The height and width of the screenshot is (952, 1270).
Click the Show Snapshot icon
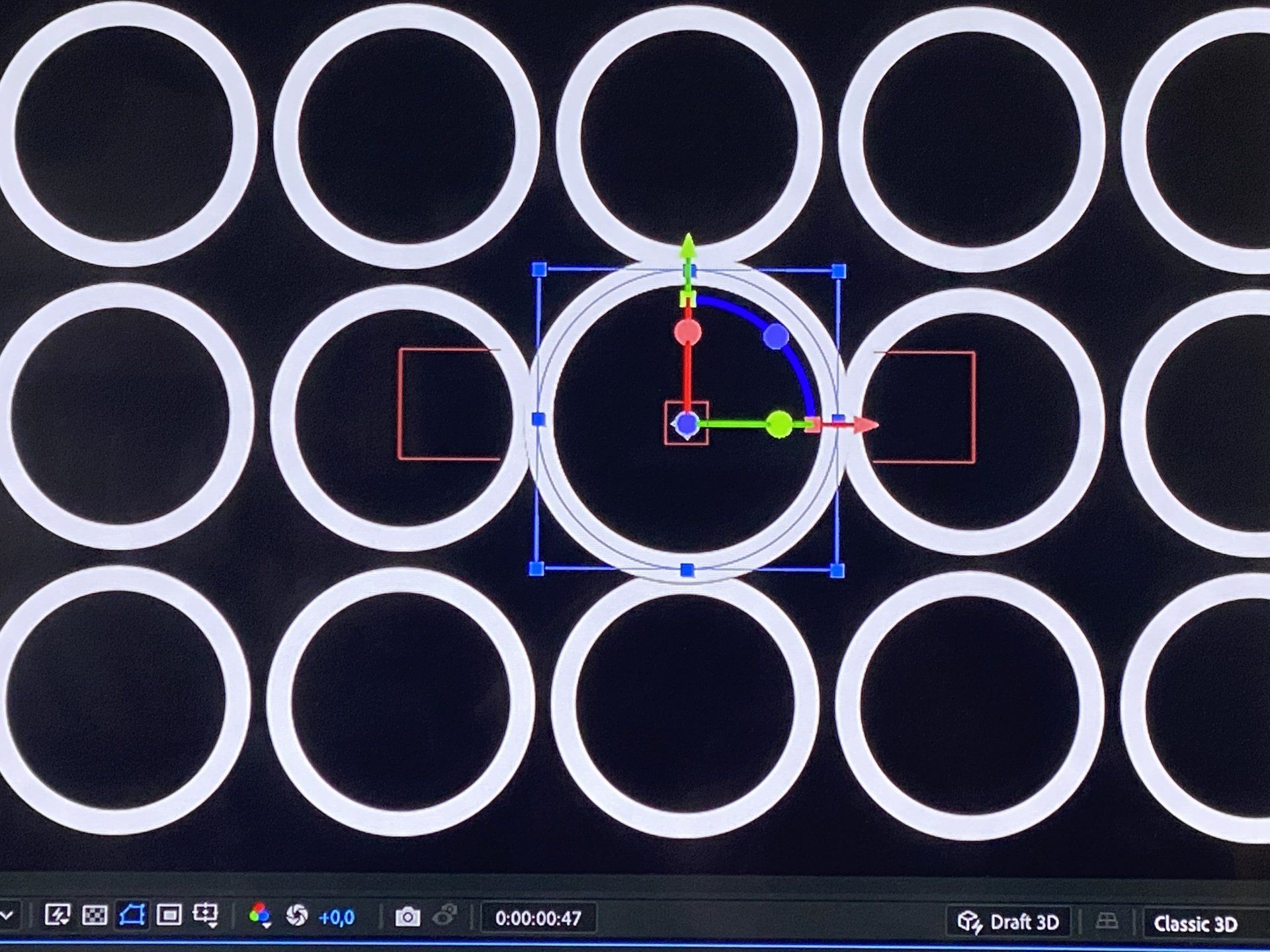click(x=445, y=916)
